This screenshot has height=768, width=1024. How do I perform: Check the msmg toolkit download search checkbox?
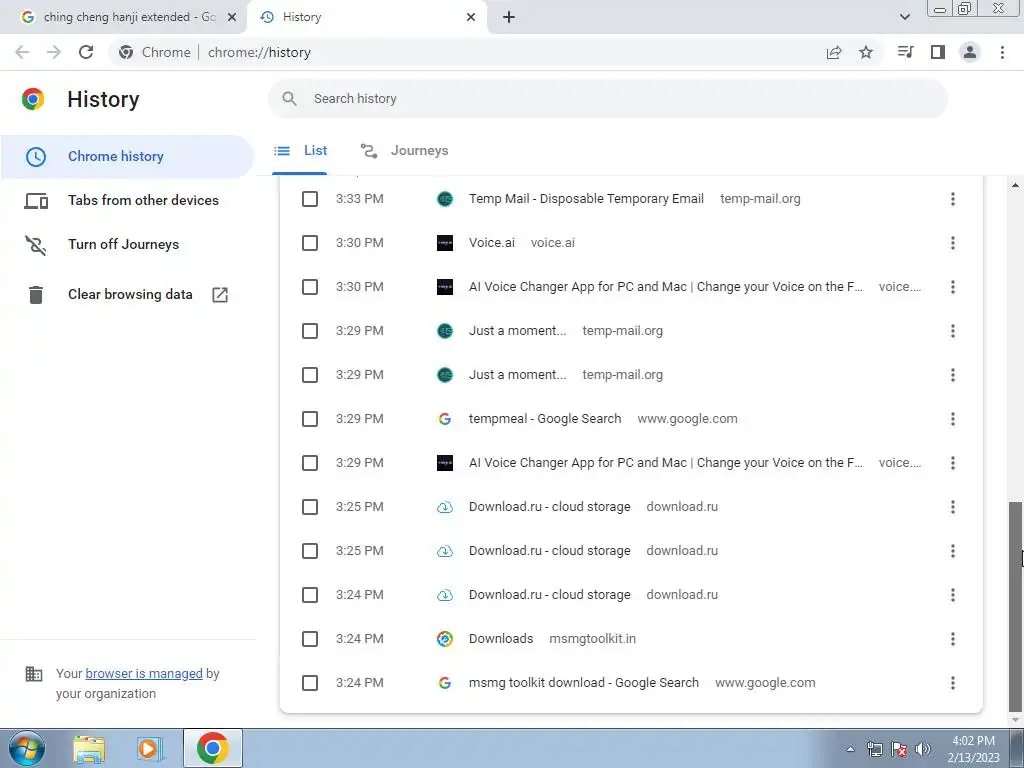[x=310, y=683]
